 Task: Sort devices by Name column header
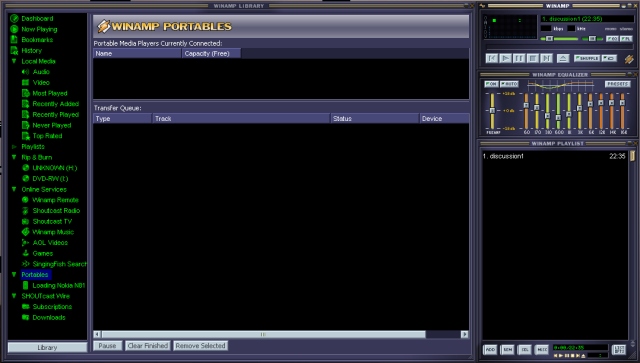(137, 53)
